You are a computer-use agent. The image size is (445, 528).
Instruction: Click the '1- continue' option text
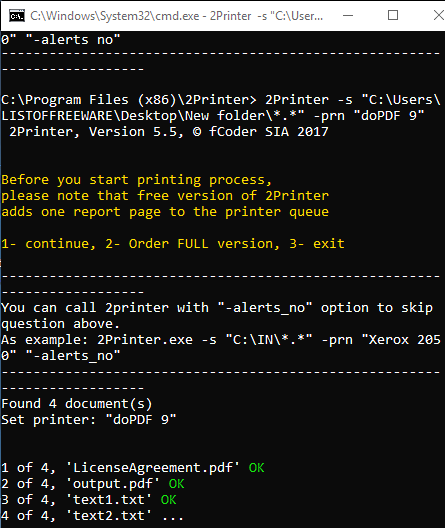48,244
